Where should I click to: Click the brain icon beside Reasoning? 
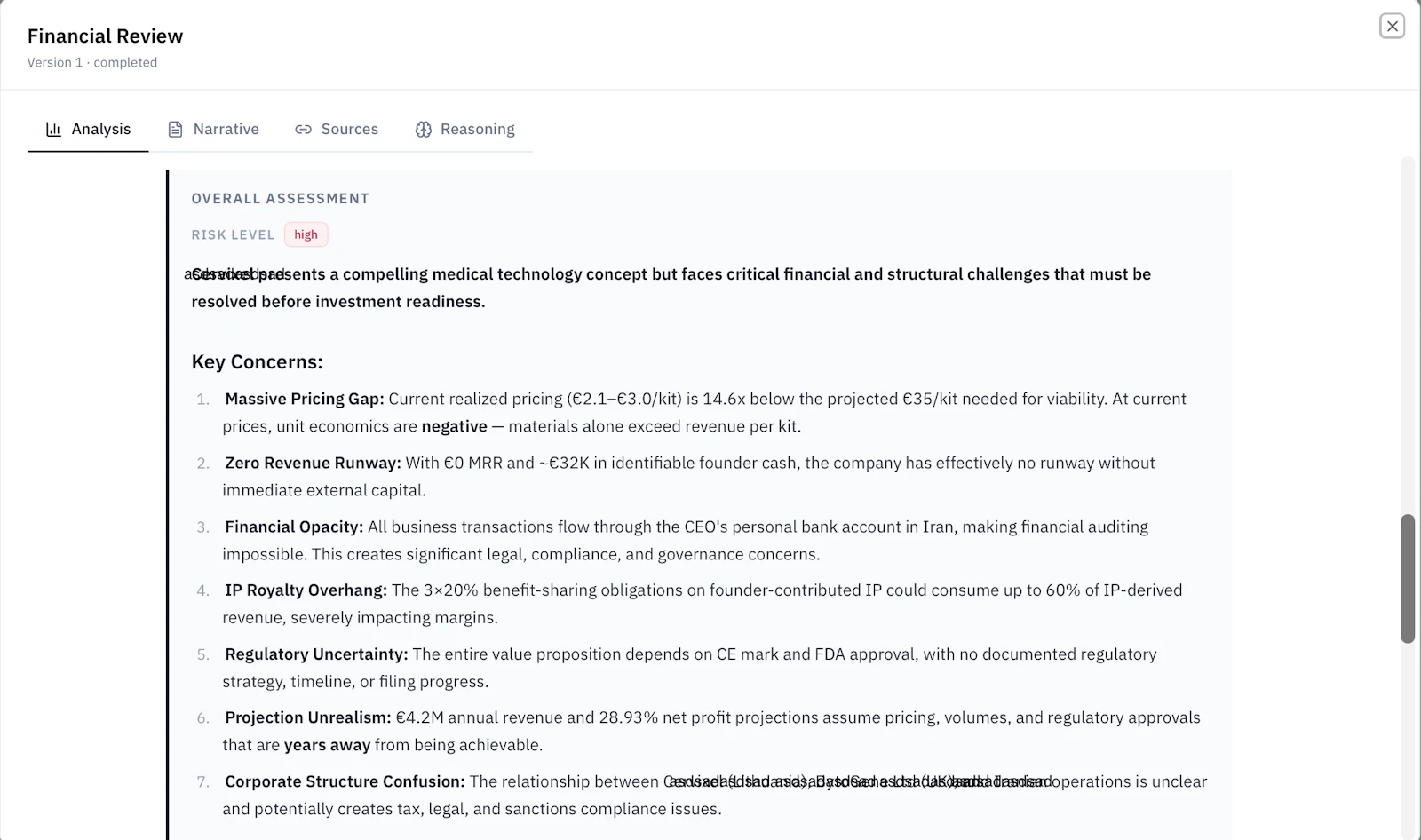[x=424, y=130]
